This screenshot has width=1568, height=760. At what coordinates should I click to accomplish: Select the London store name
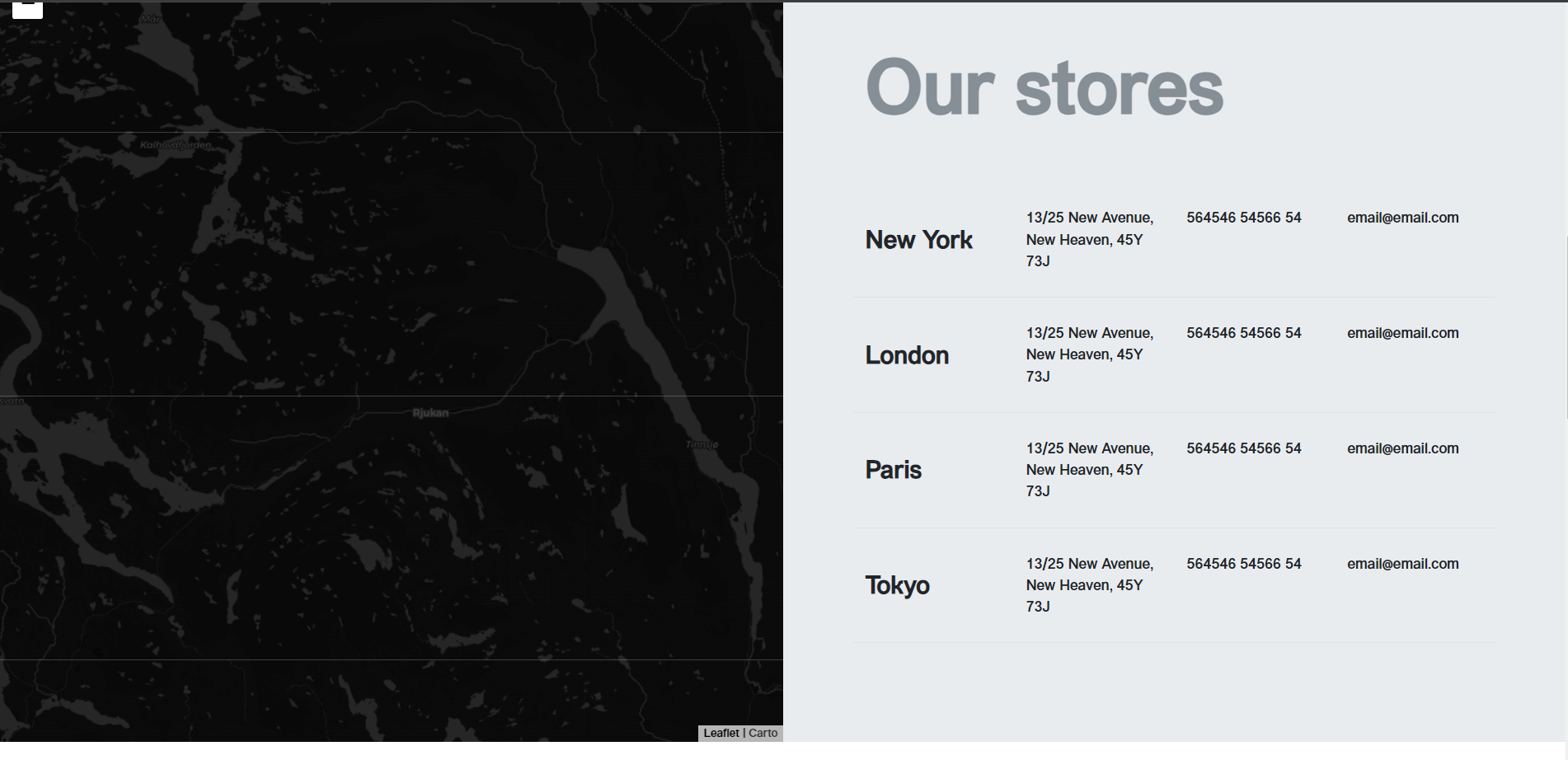(907, 355)
